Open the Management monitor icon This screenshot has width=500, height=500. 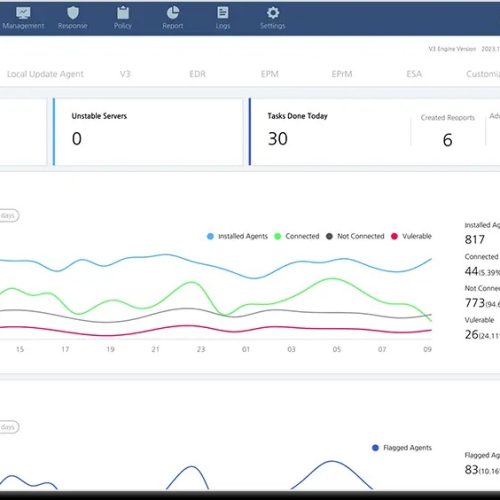pyautogui.click(x=23, y=13)
